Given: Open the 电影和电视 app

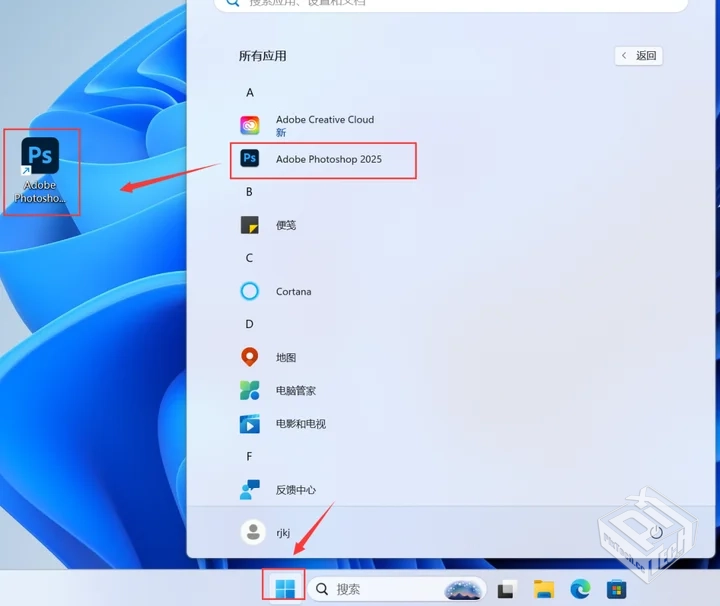Looking at the screenshot, I should tap(299, 424).
